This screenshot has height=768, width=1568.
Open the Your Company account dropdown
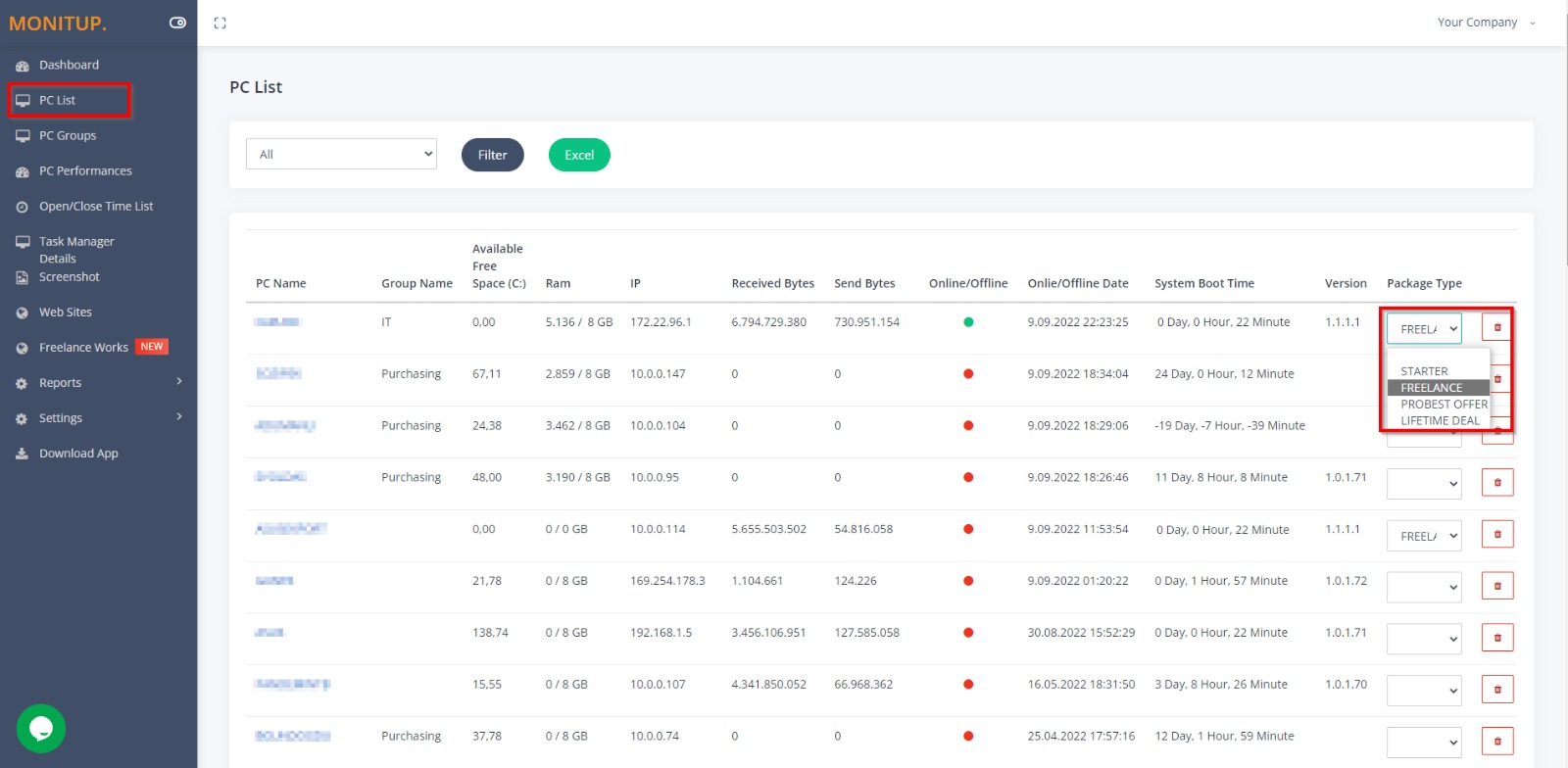1487,23
